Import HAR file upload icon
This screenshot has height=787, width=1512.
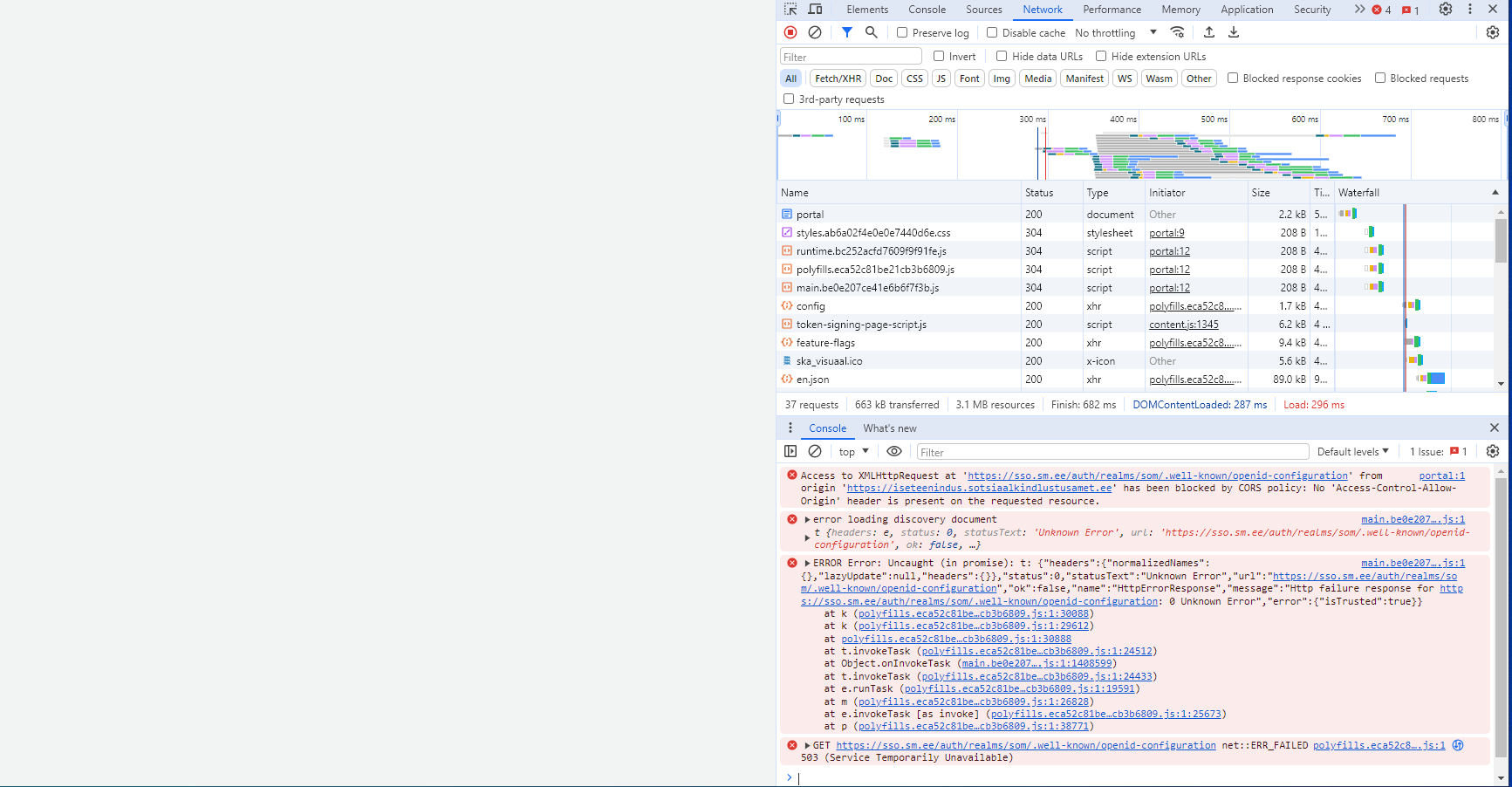pos(1209,32)
